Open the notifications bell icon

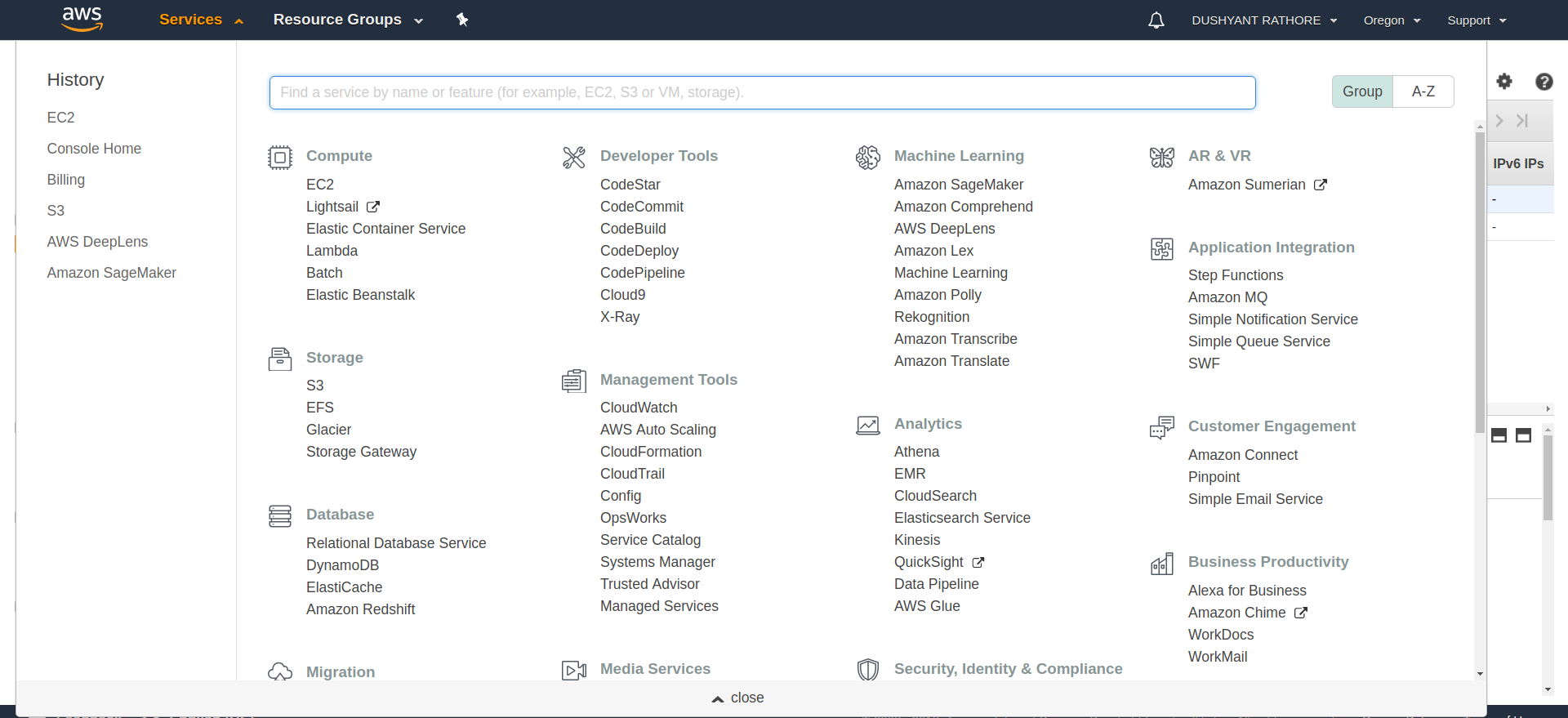point(1156,20)
